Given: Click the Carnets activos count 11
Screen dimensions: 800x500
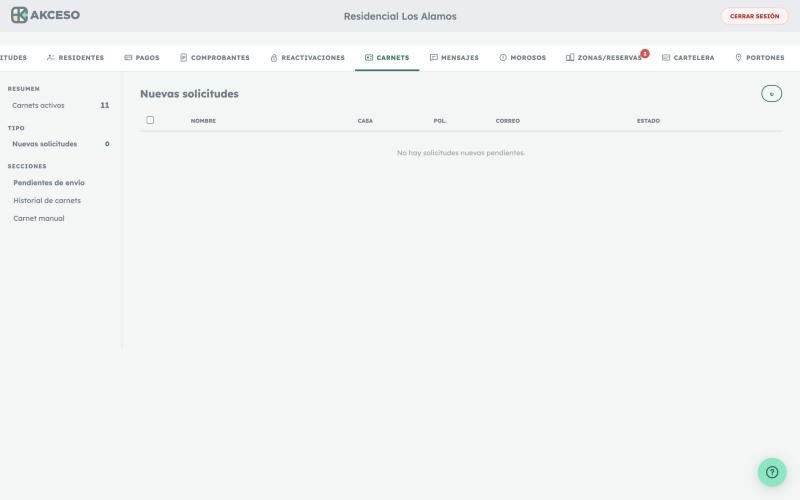Looking at the screenshot, I should (105, 105).
